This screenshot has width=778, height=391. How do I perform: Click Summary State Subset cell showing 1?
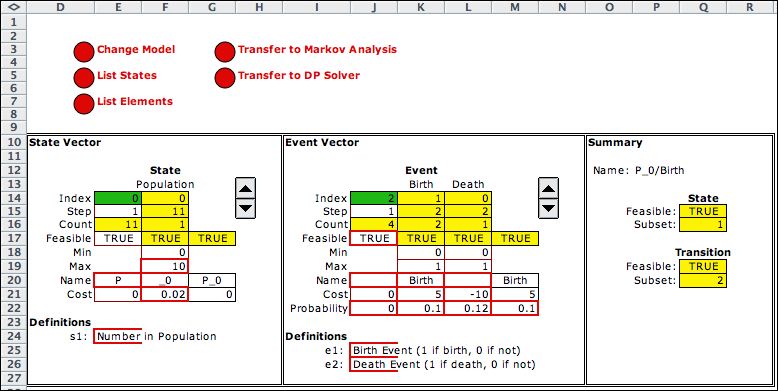[x=703, y=225]
